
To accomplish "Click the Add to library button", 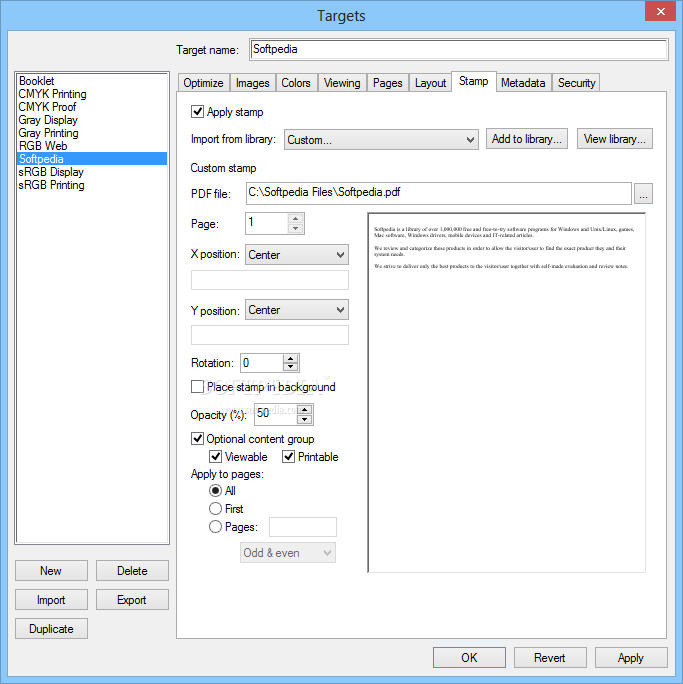I will tap(527, 139).
